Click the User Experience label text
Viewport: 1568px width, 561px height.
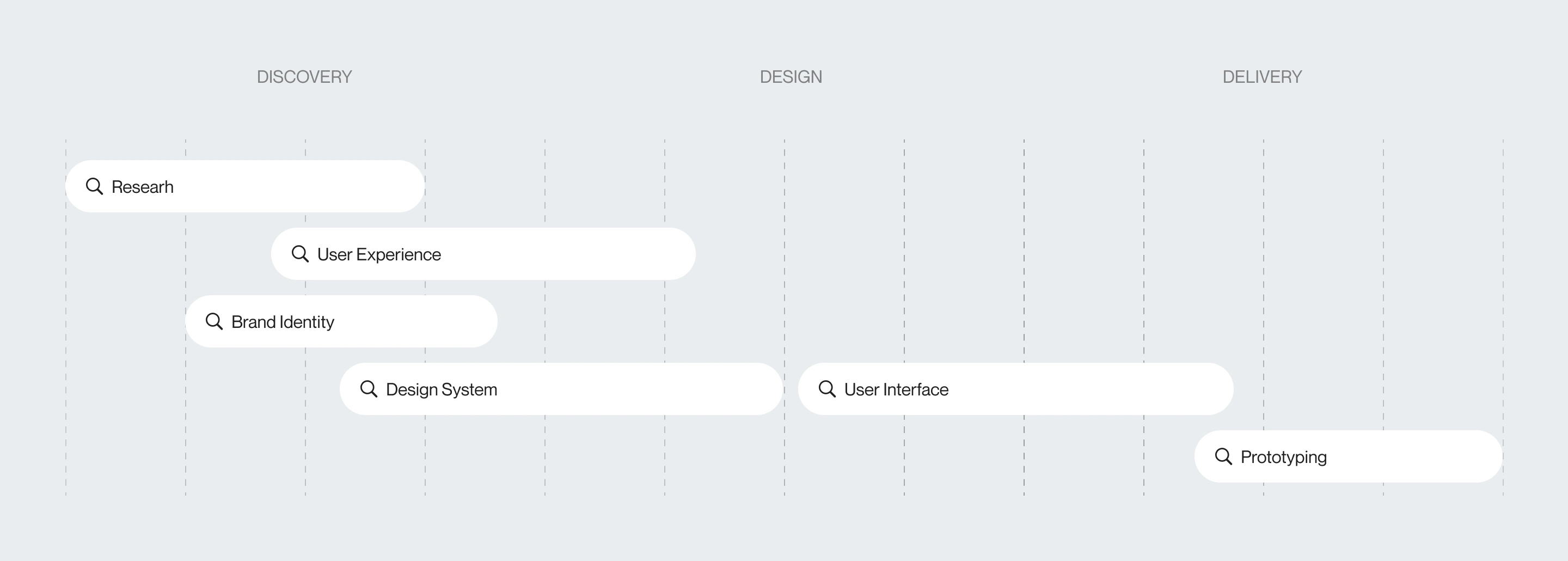coord(379,254)
